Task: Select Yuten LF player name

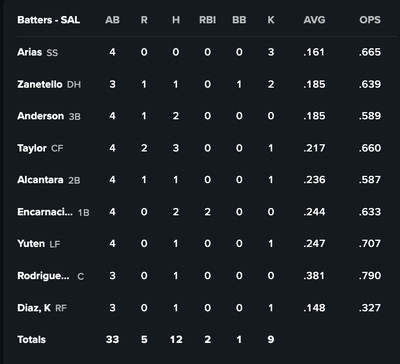Action: click(x=31, y=244)
